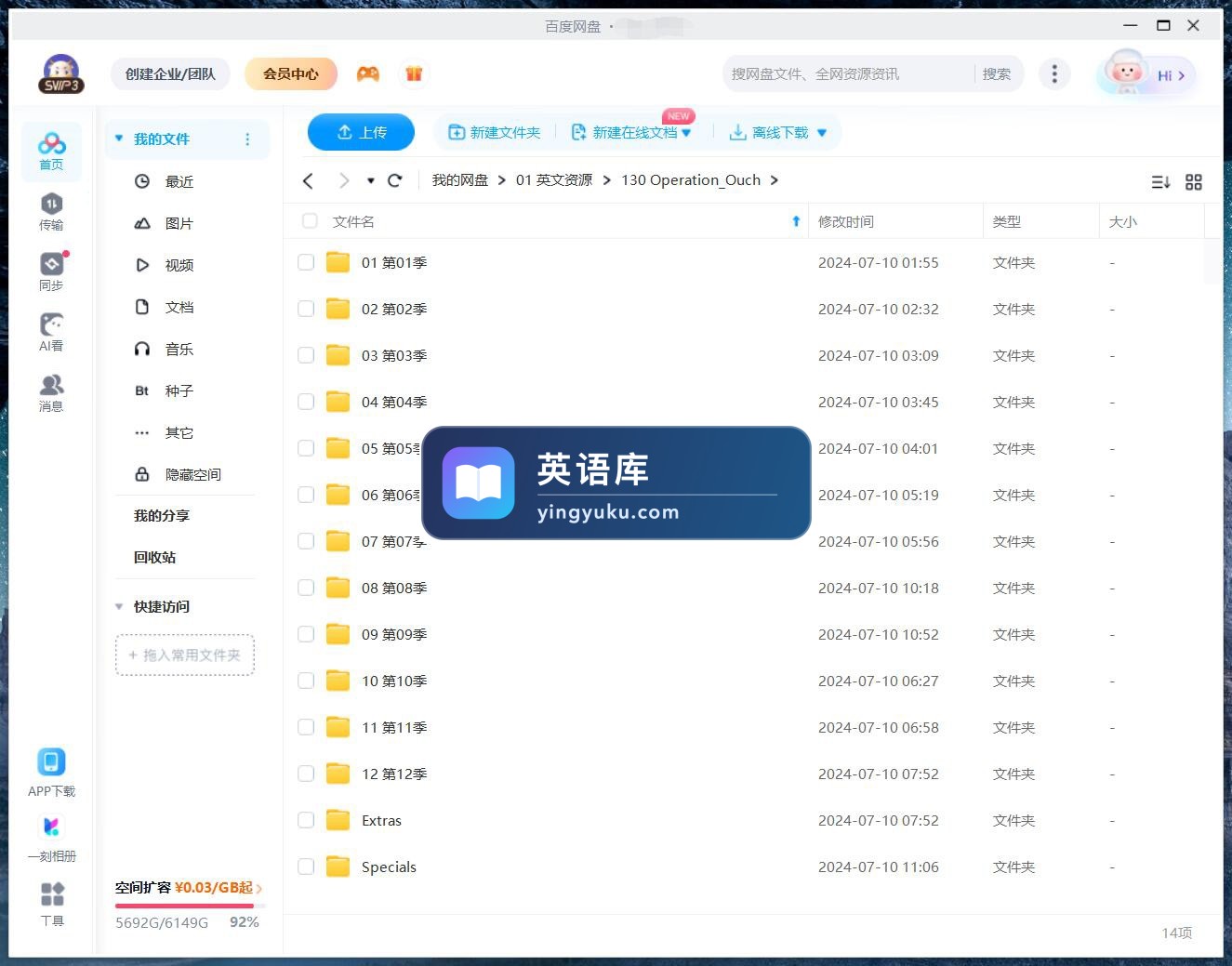Check the box for Specials
The image size is (1232, 966).
point(306,867)
